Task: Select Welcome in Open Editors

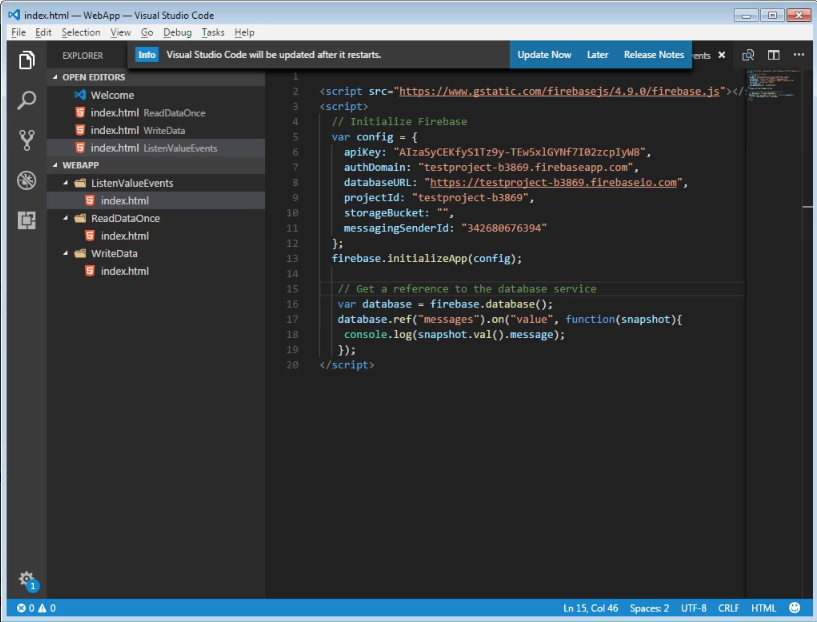Action: [156, 95]
